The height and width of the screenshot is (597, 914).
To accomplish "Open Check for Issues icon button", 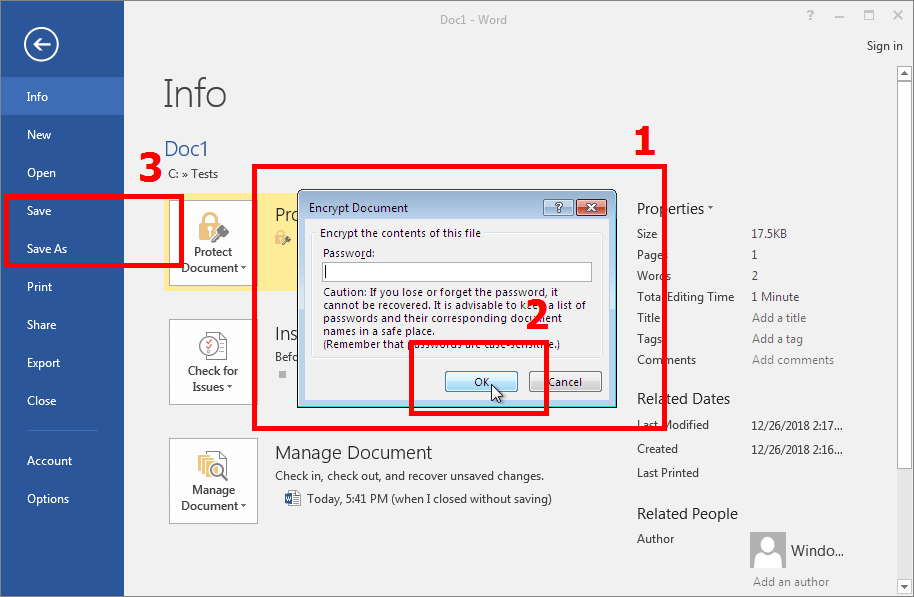I will click(x=213, y=361).
